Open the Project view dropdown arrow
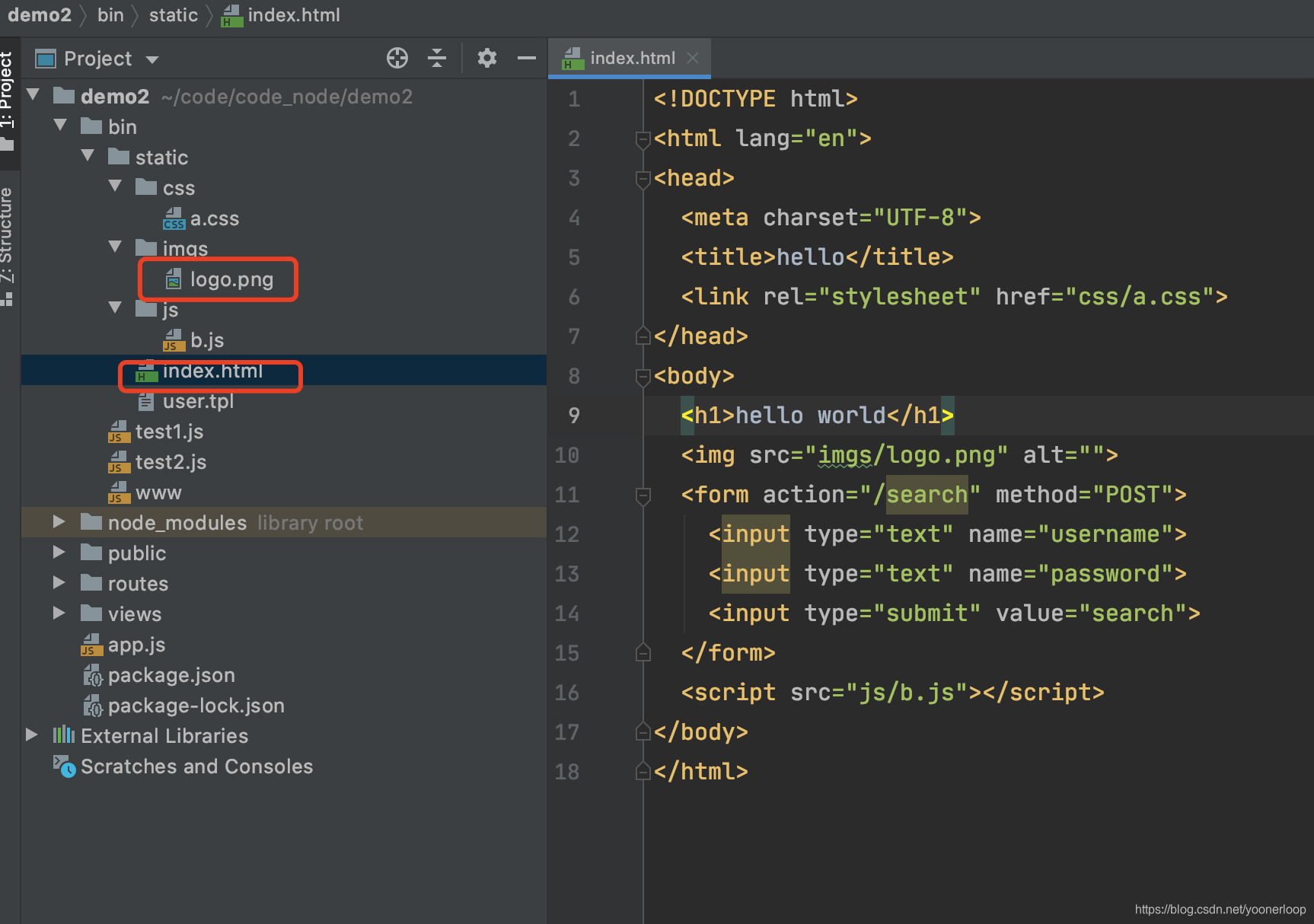Viewport: 1314px width, 924px height. coord(152,59)
